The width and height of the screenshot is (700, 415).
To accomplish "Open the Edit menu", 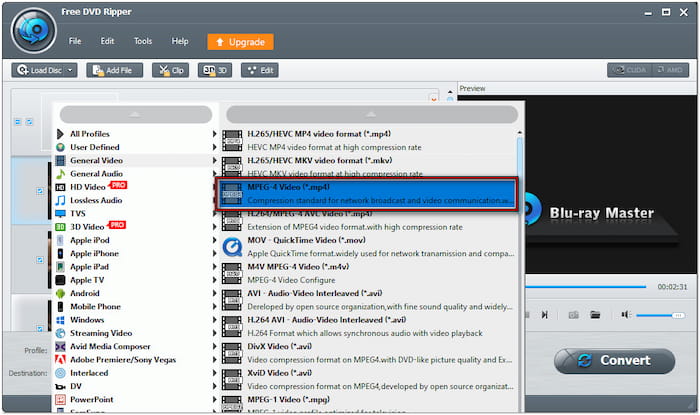I will point(107,41).
